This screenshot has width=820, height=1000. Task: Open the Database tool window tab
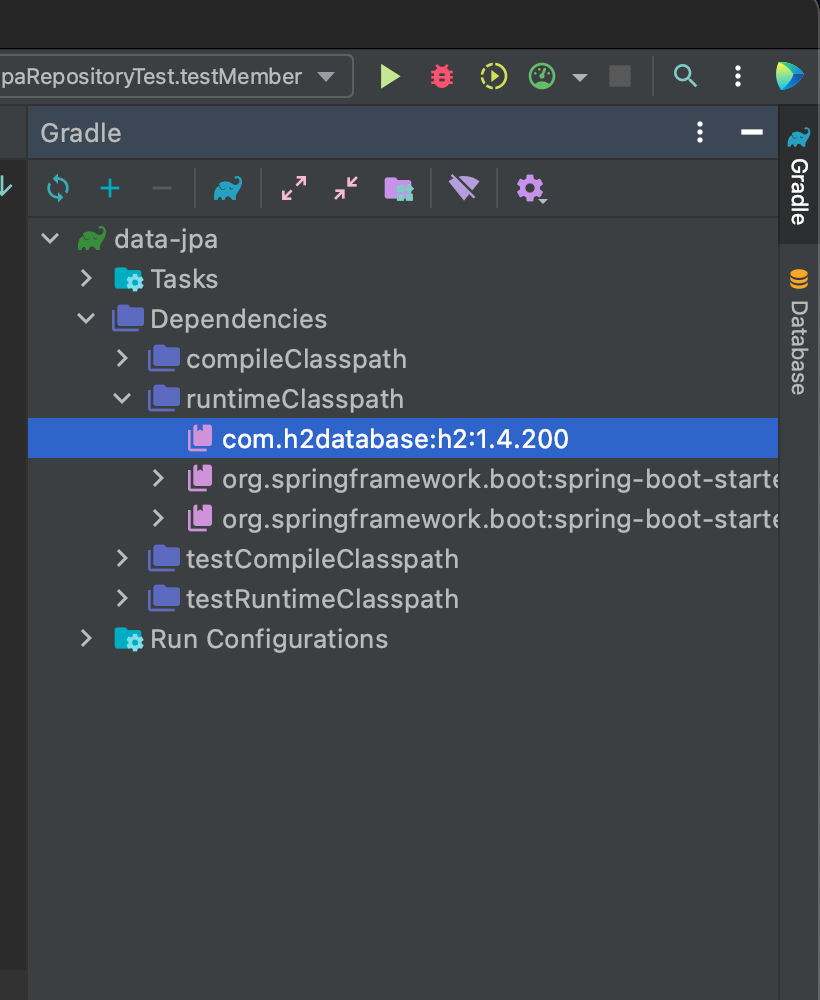point(799,333)
